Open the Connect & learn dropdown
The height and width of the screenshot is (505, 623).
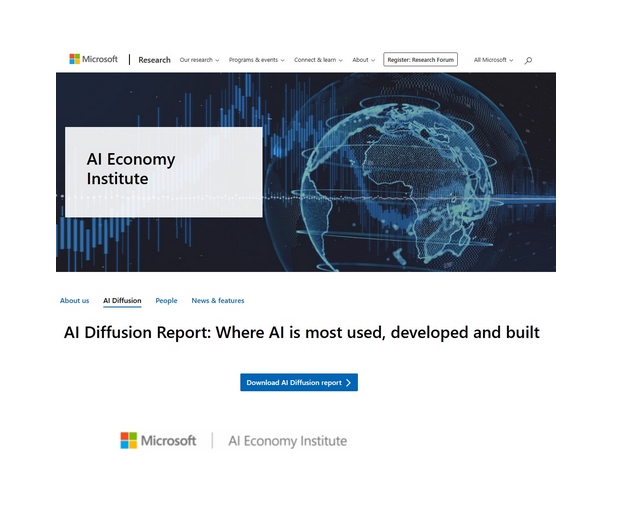point(318,60)
